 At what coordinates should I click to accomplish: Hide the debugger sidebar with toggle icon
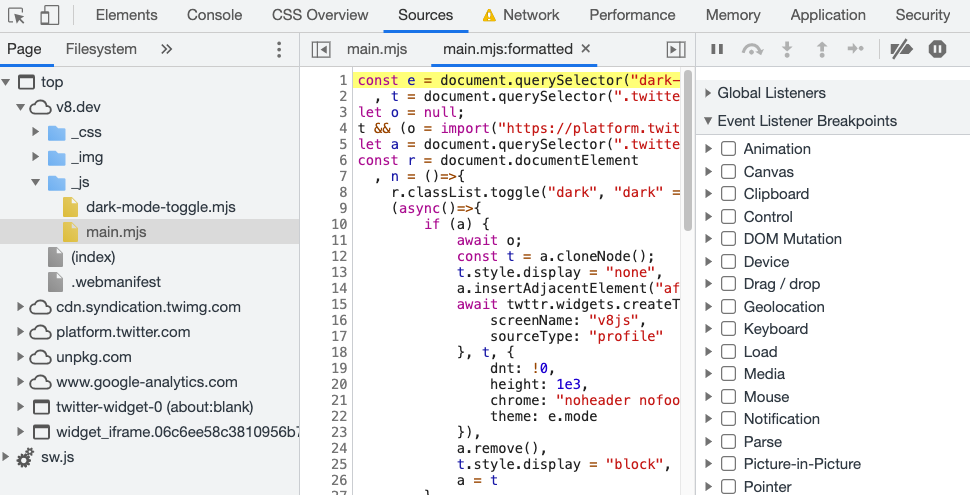[676, 50]
